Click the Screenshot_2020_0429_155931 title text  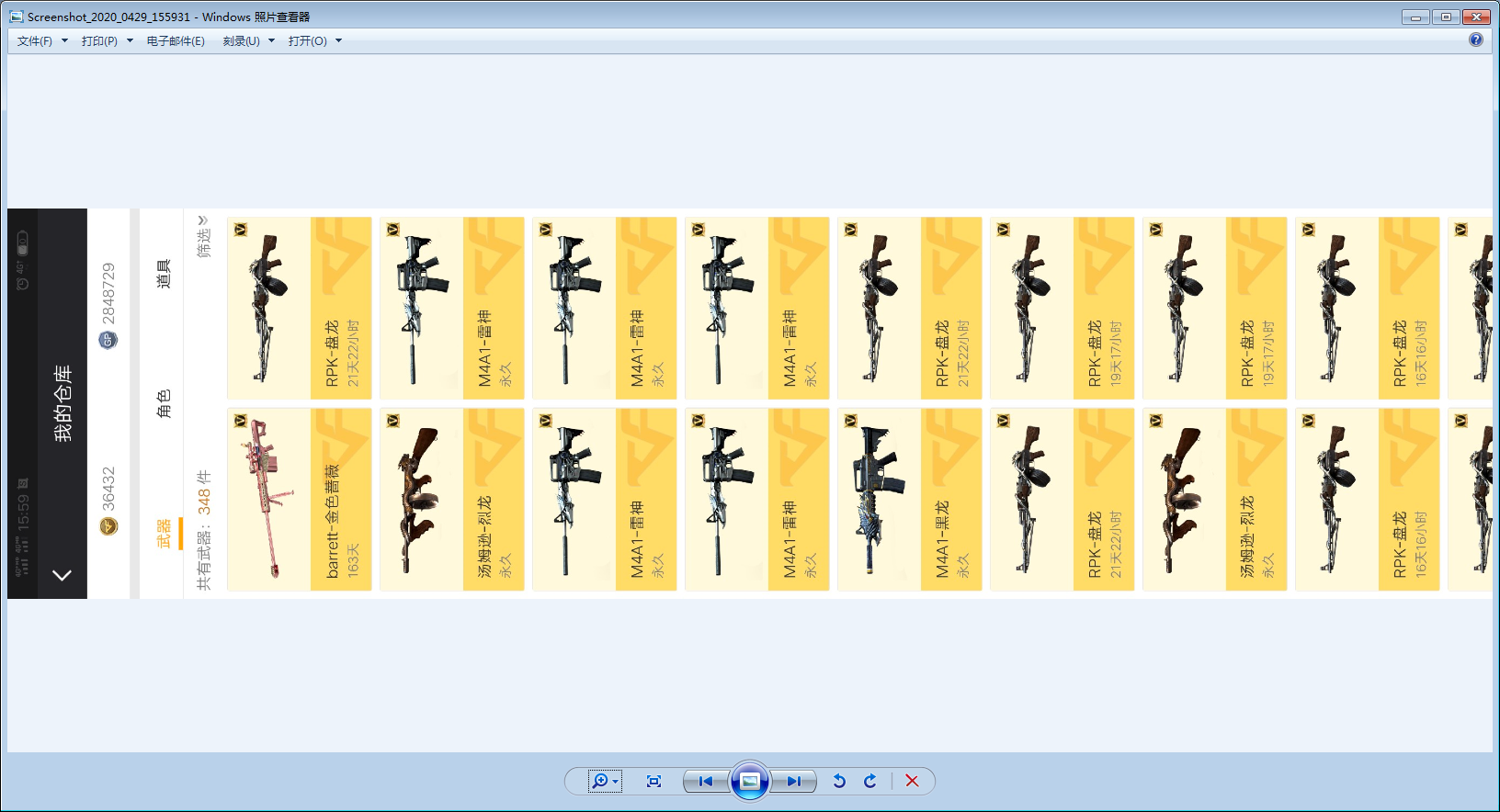(109, 17)
